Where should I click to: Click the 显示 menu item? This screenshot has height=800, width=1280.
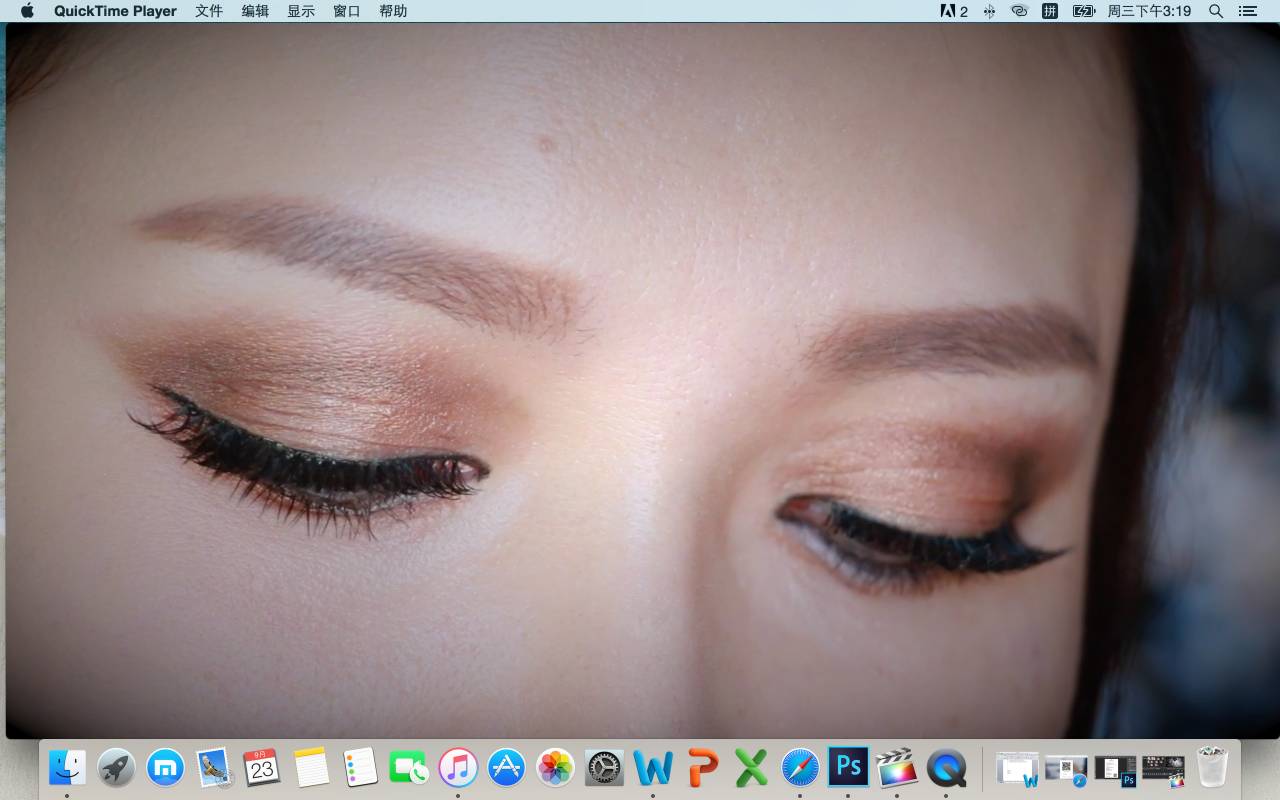[x=301, y=11]
